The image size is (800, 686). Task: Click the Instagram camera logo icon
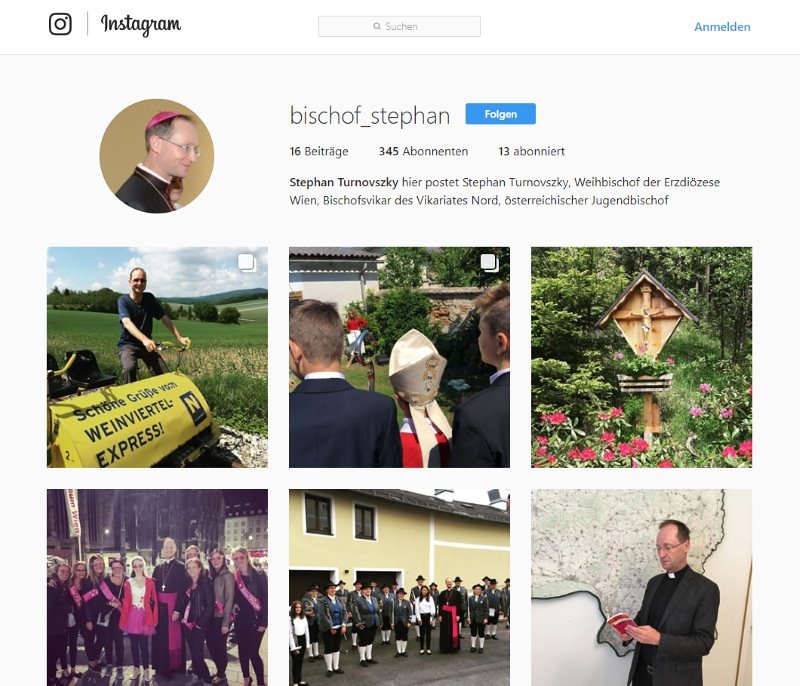tap(60, 24)
